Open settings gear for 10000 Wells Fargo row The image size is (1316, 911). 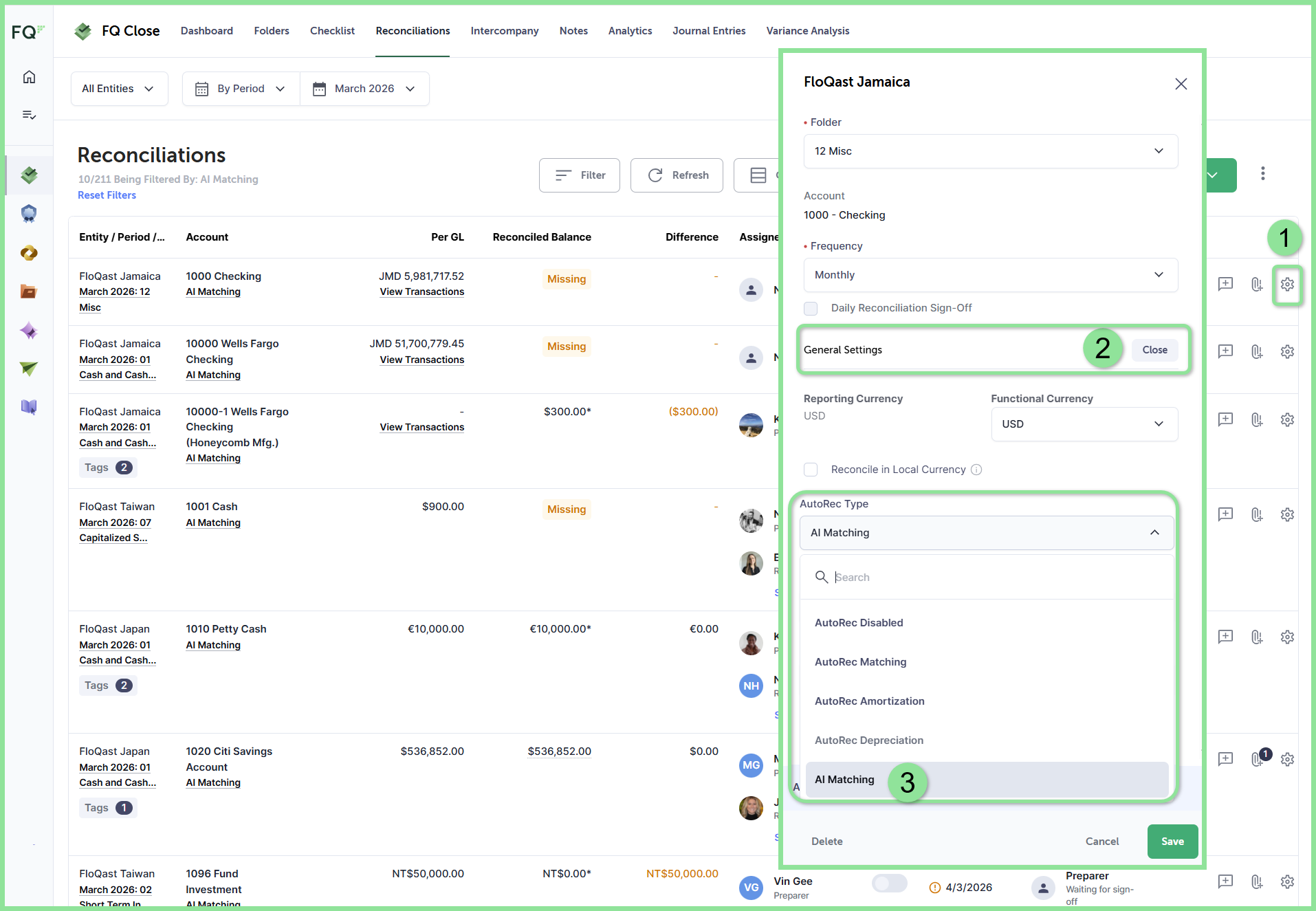pyautogui.click(x=1287, y=351)
